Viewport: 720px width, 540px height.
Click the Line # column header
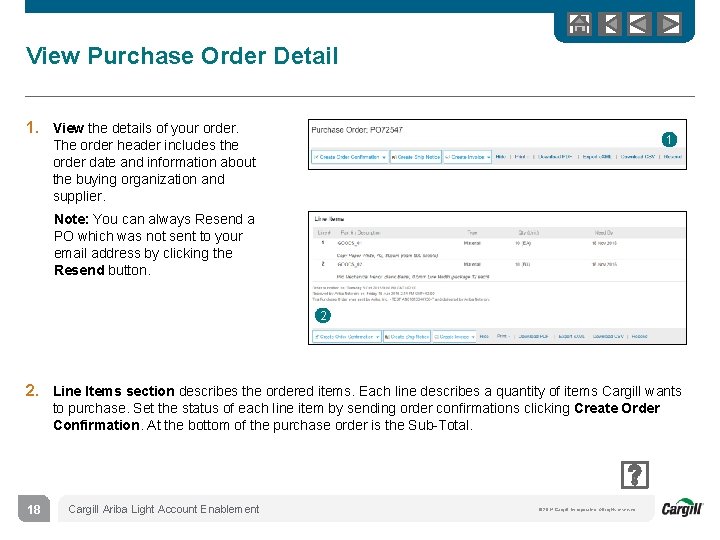coord(324,233)
